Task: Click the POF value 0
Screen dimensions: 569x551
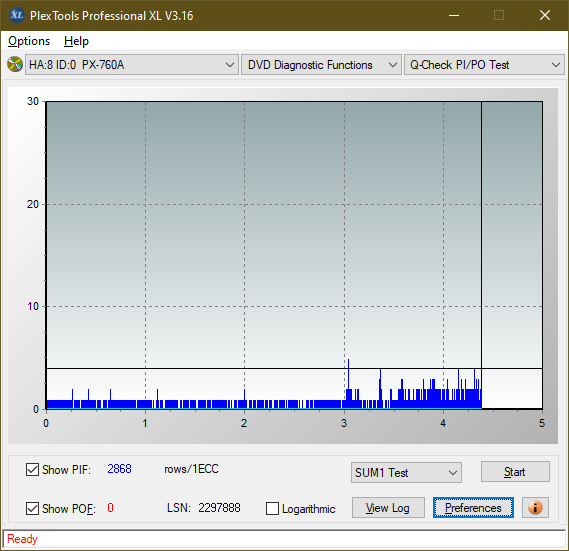Action: coord(110,507)
